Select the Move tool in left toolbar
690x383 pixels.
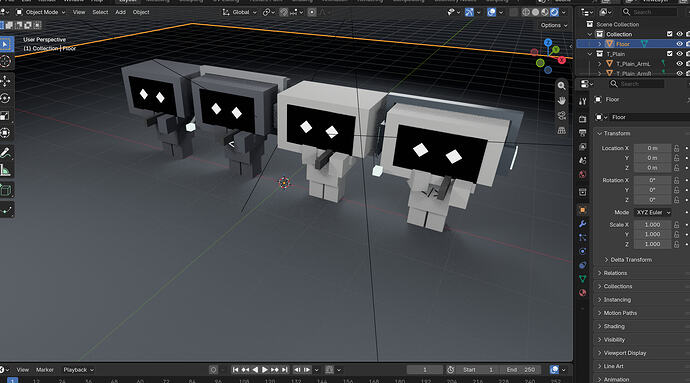[6, 81]
